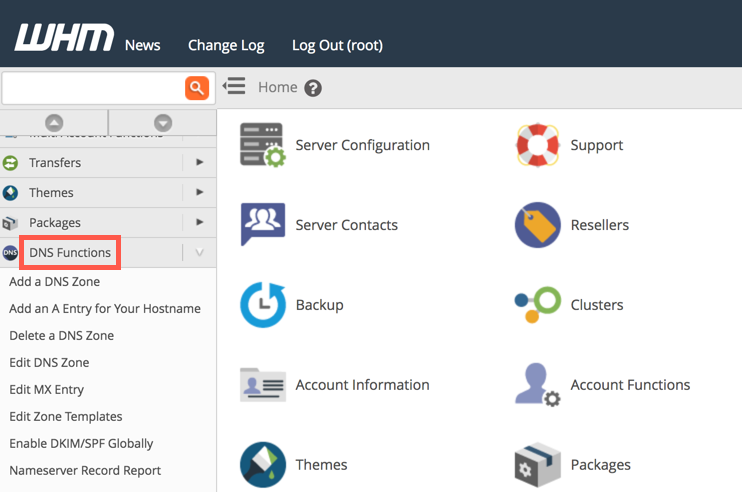Open the Backup clock icon
The height and width of the screenshot is (492, 742).
click(263, 305)
